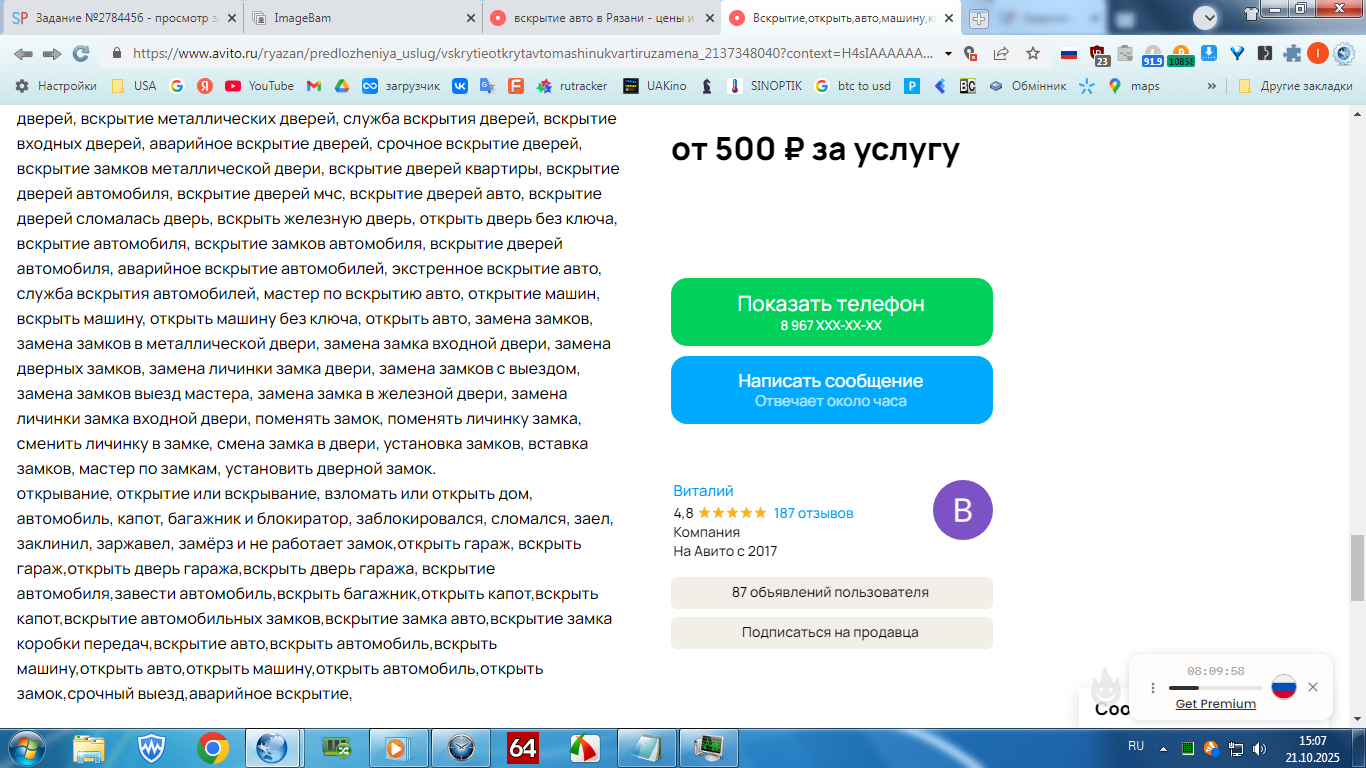
Task: Open the 87 объявлений пользователя button
Action: 832,593
